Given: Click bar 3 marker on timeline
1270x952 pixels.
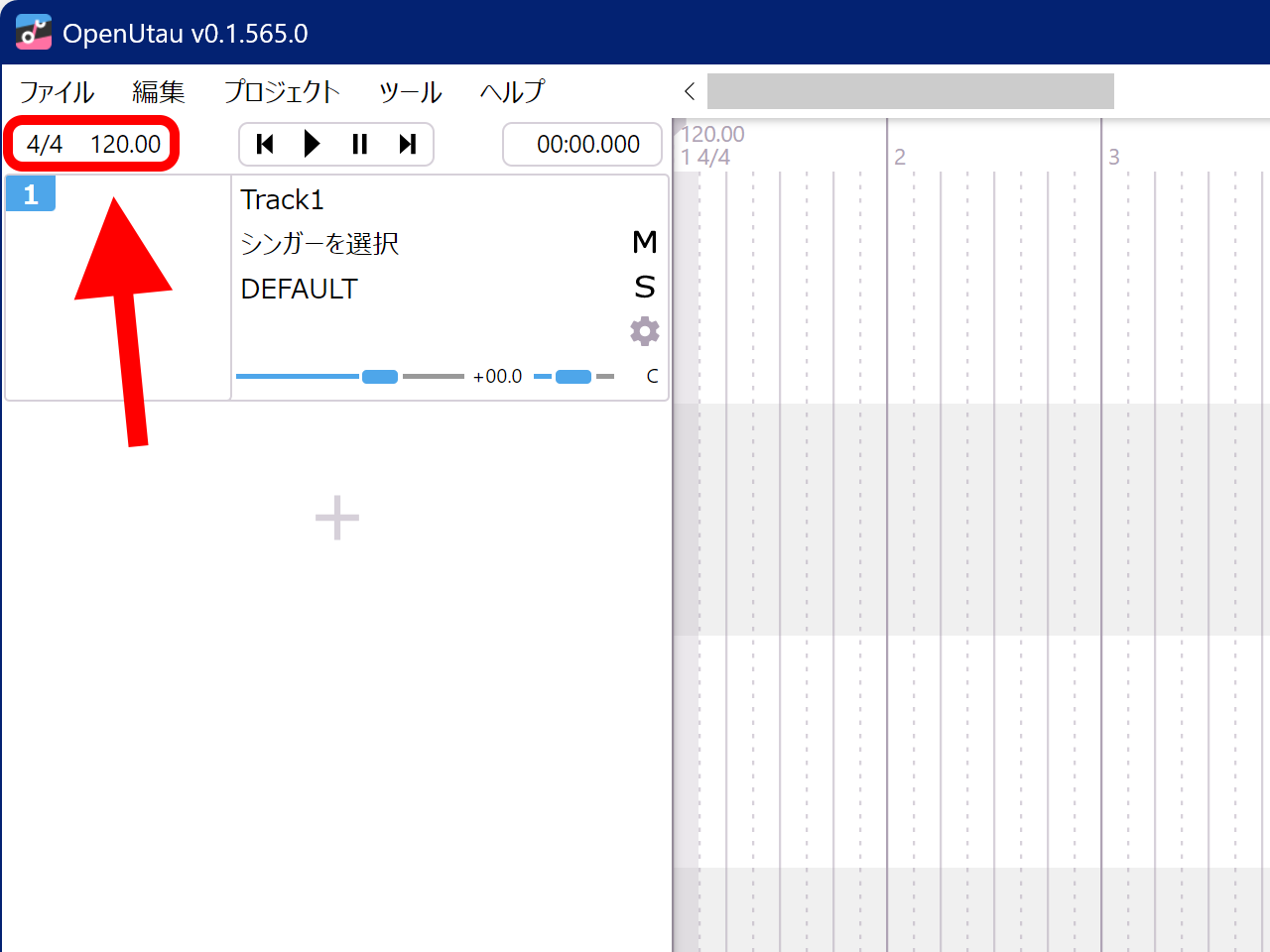Looking at the screenshot, I should (x=1114, y=158).
